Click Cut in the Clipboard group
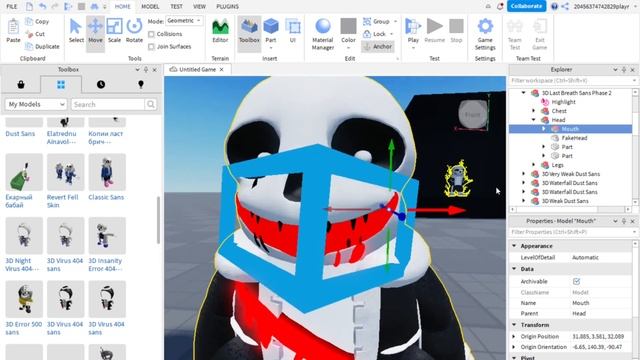640x360 pixels. pos(35,34)
